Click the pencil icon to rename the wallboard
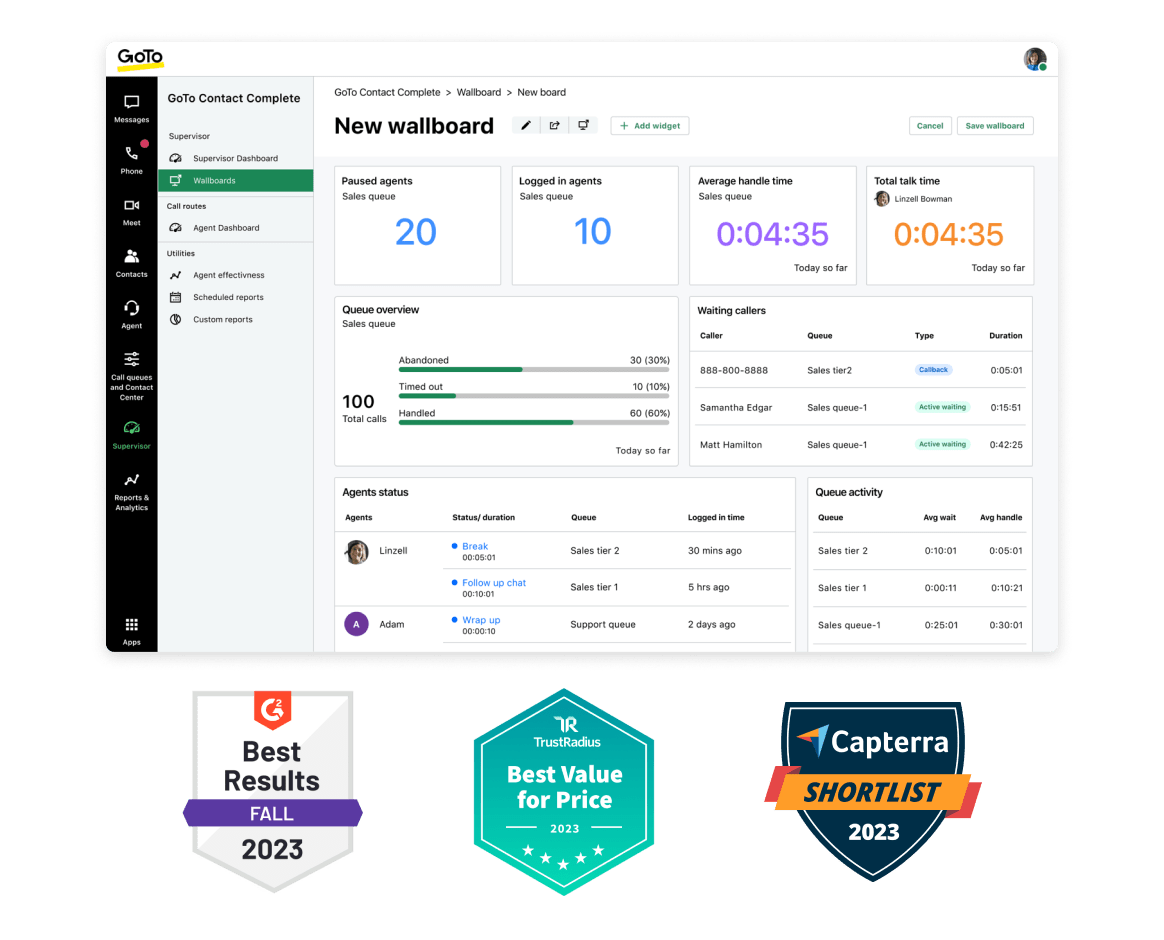 (525, 125)
